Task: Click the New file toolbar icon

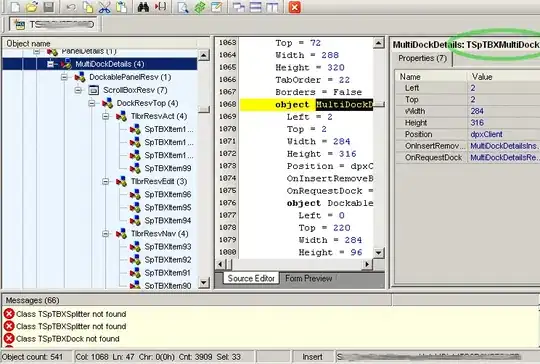Action: coord(15,7)
